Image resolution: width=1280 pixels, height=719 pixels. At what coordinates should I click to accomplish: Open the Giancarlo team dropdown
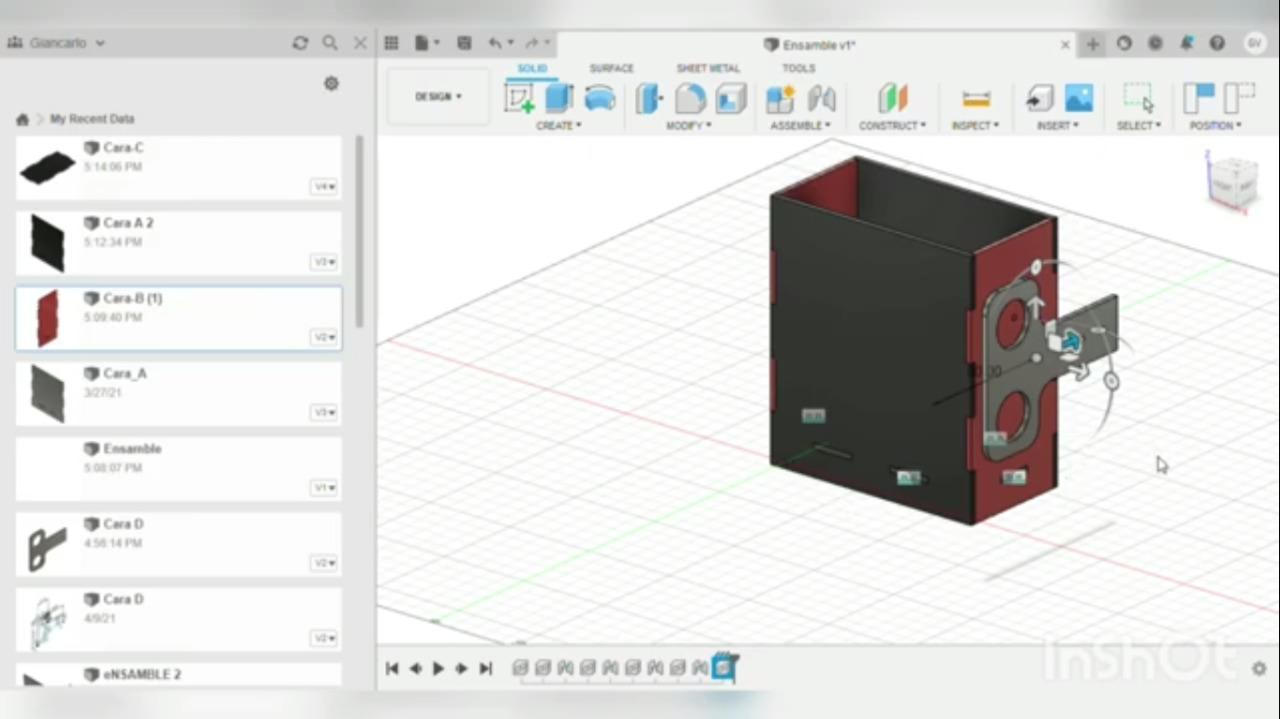(x=56, y=43)
